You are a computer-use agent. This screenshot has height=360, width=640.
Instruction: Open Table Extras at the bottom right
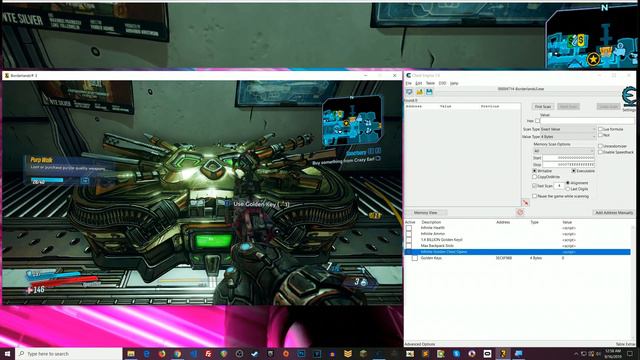pos(625,344)
